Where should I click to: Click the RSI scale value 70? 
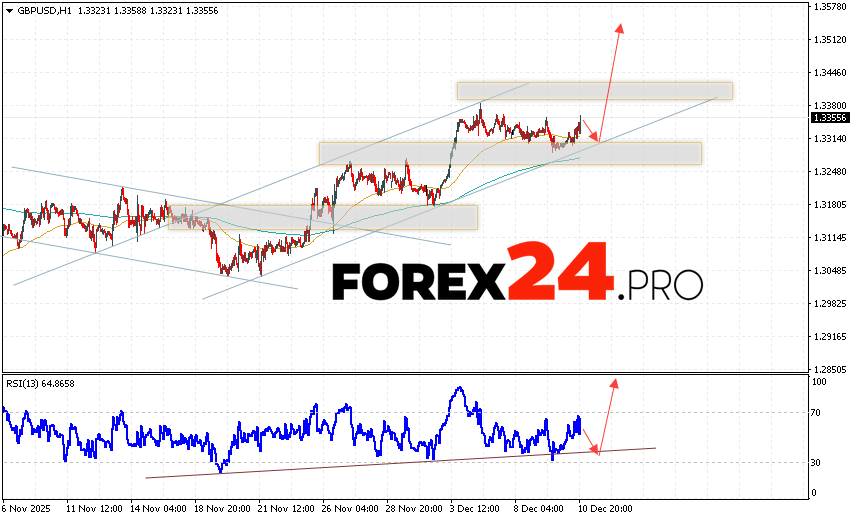(x=816, y=413)
